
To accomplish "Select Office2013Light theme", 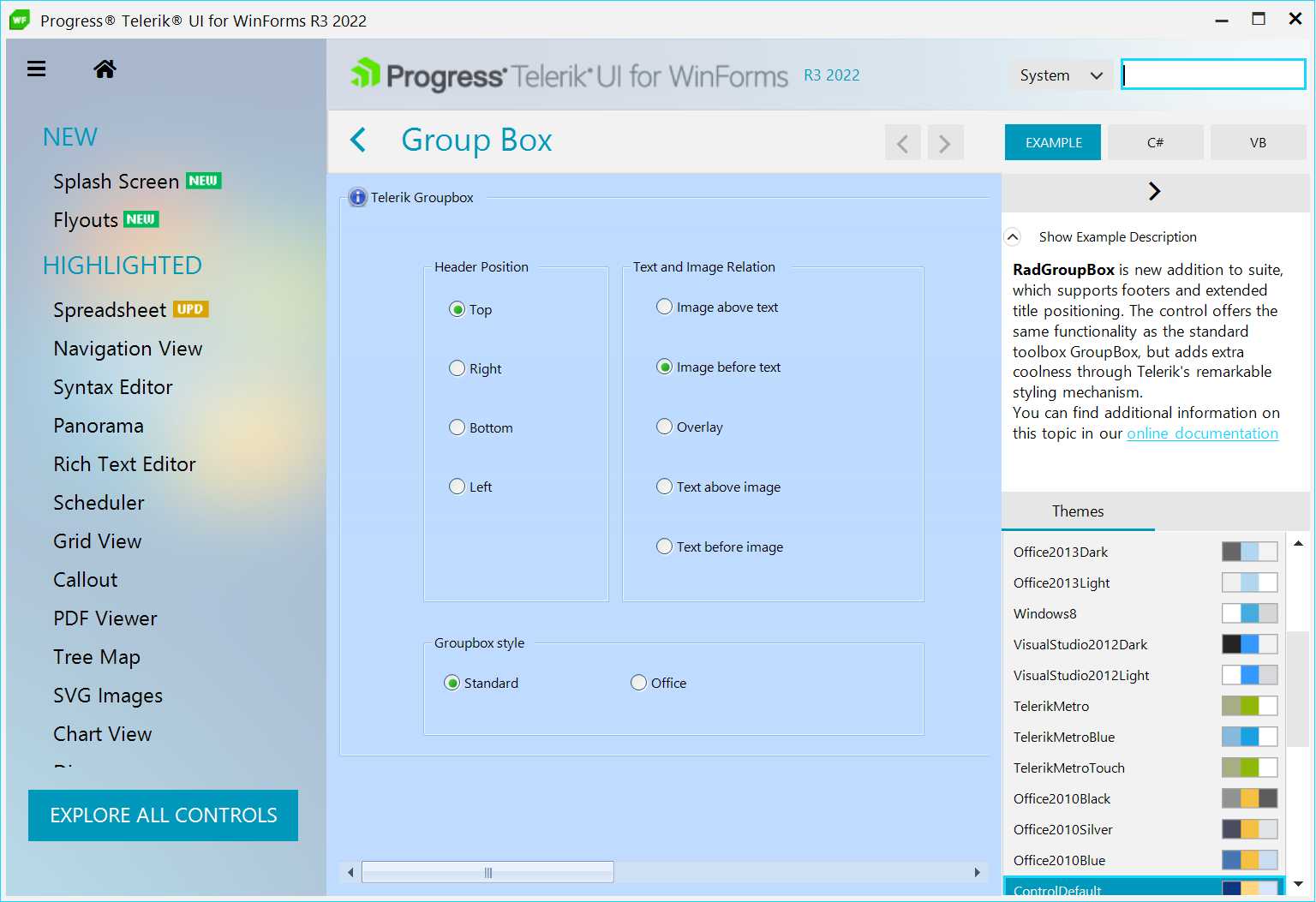I will tap(1145, 582).
